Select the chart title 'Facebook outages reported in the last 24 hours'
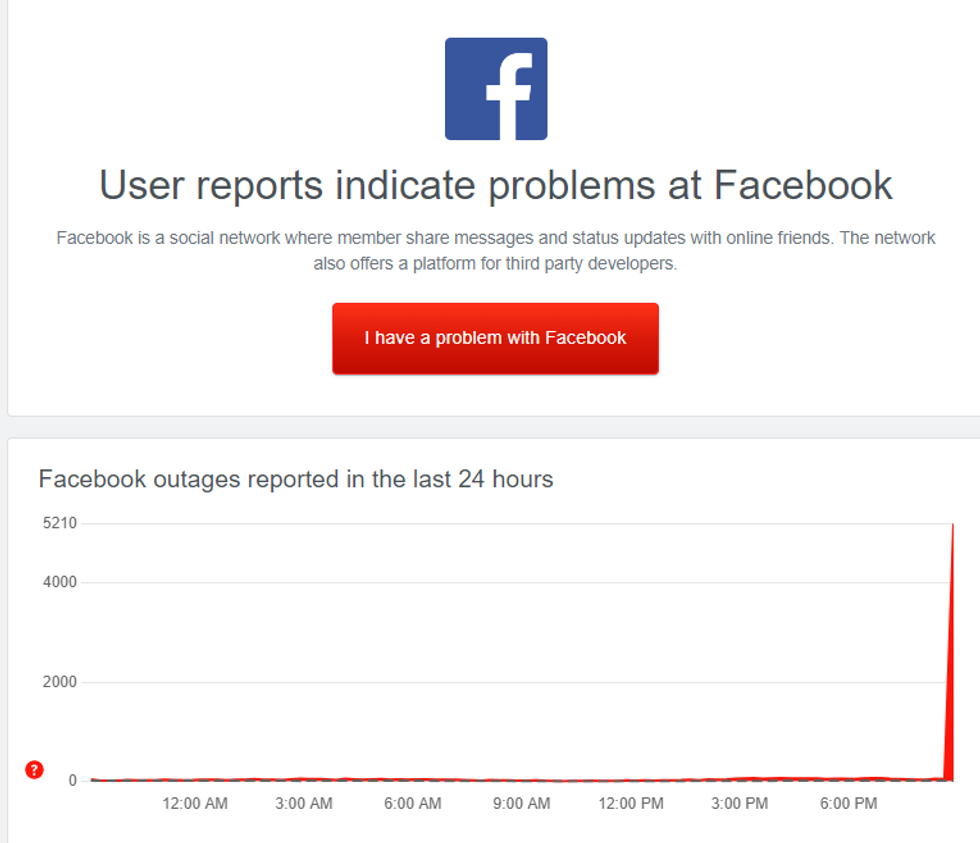Viewport: 980px width, 843px height. (x=295, y=479)
